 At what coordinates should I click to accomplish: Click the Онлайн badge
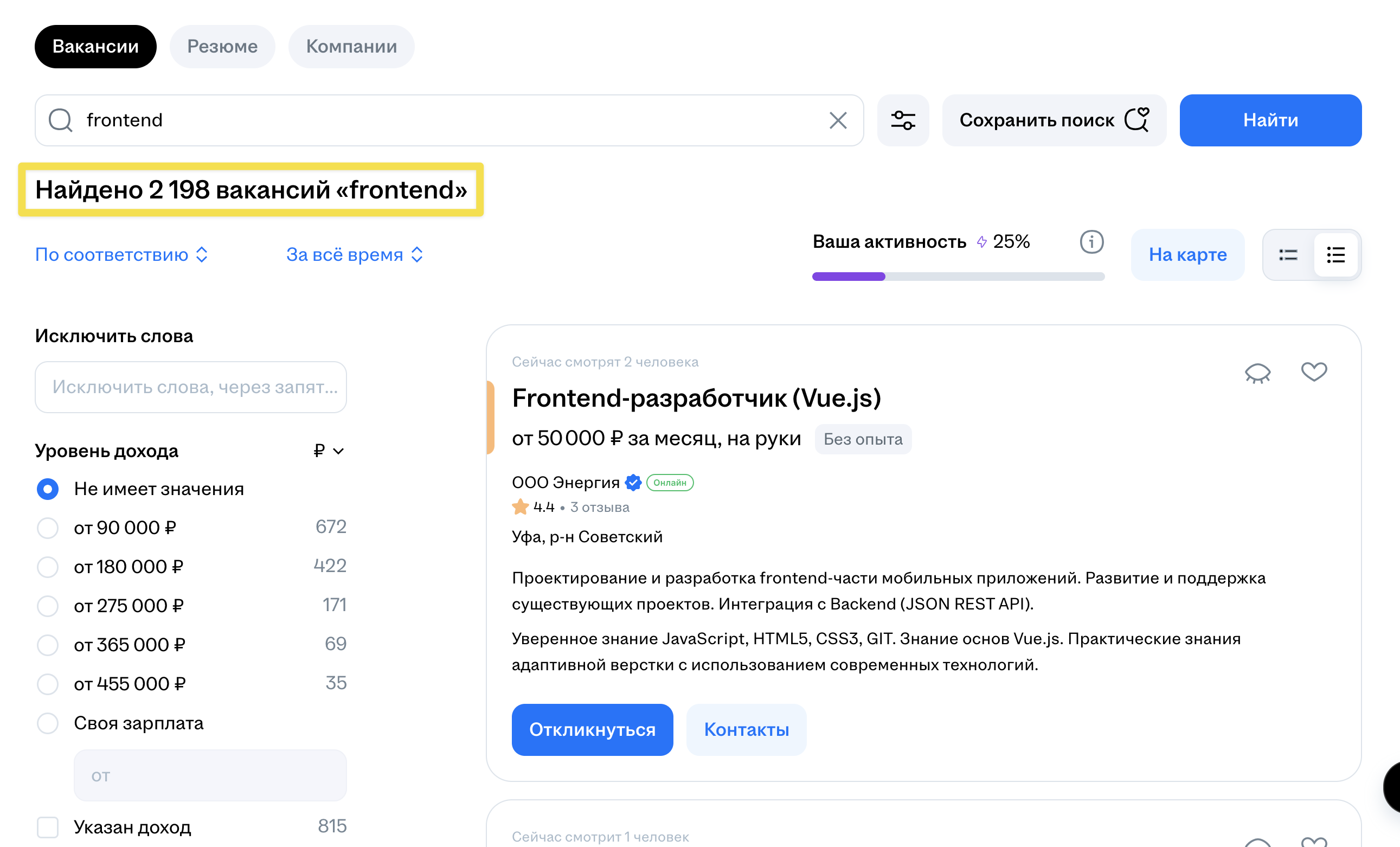tap(669, 482)
